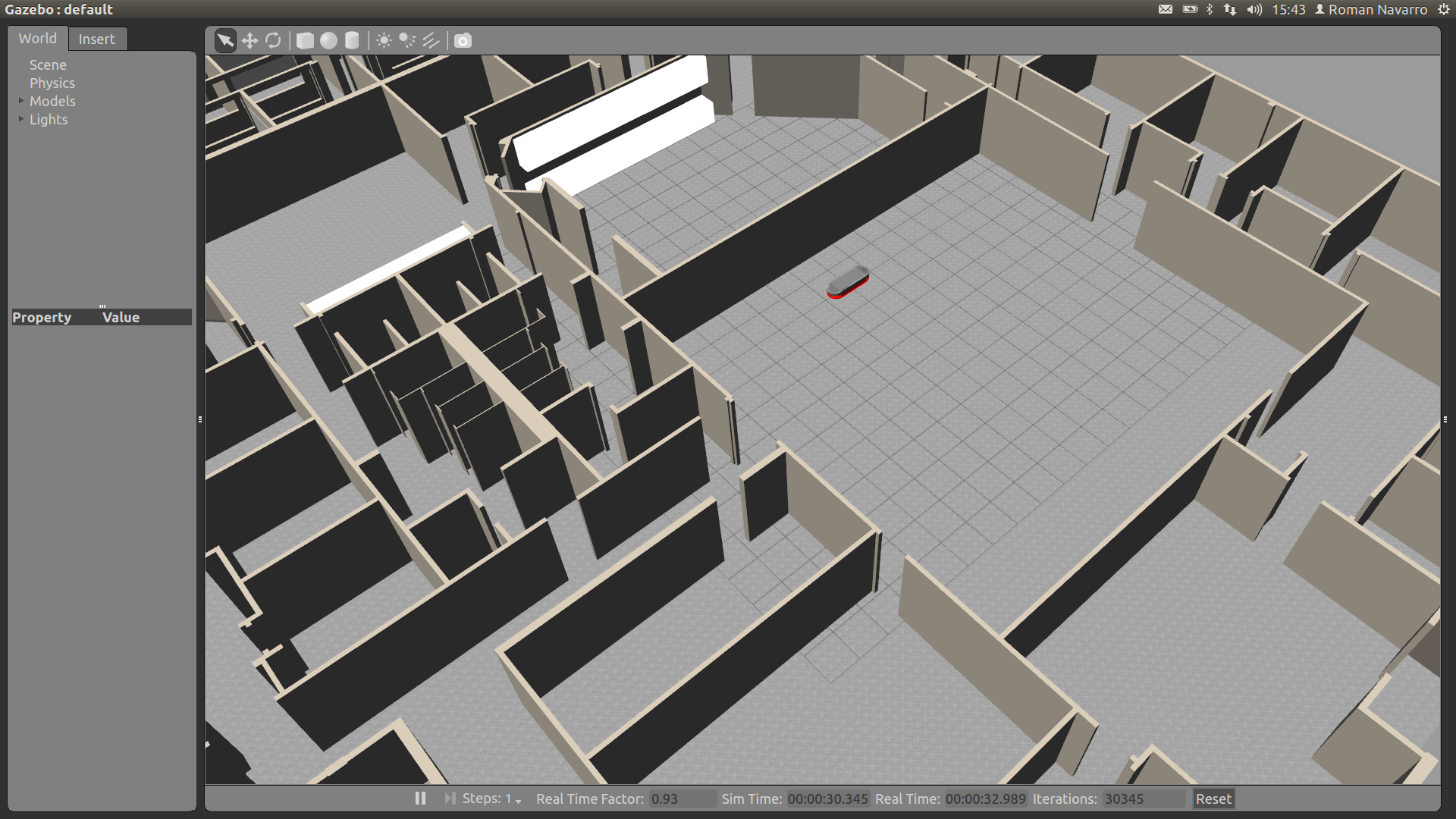The image size is (1456, 819).
Task: Switch to the Insert tab
Action: 96,39
